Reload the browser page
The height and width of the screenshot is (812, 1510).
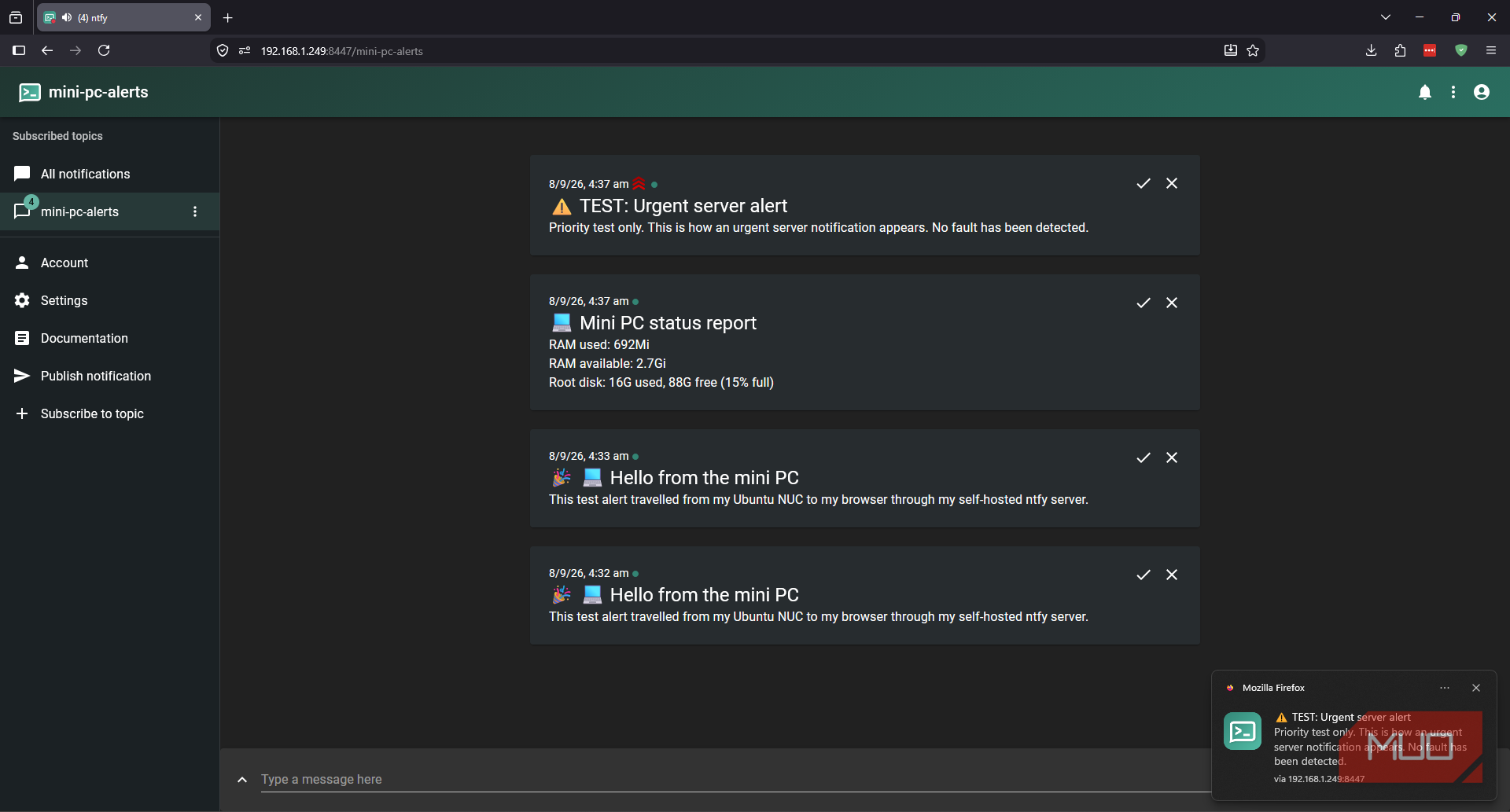tap(104, 50)
